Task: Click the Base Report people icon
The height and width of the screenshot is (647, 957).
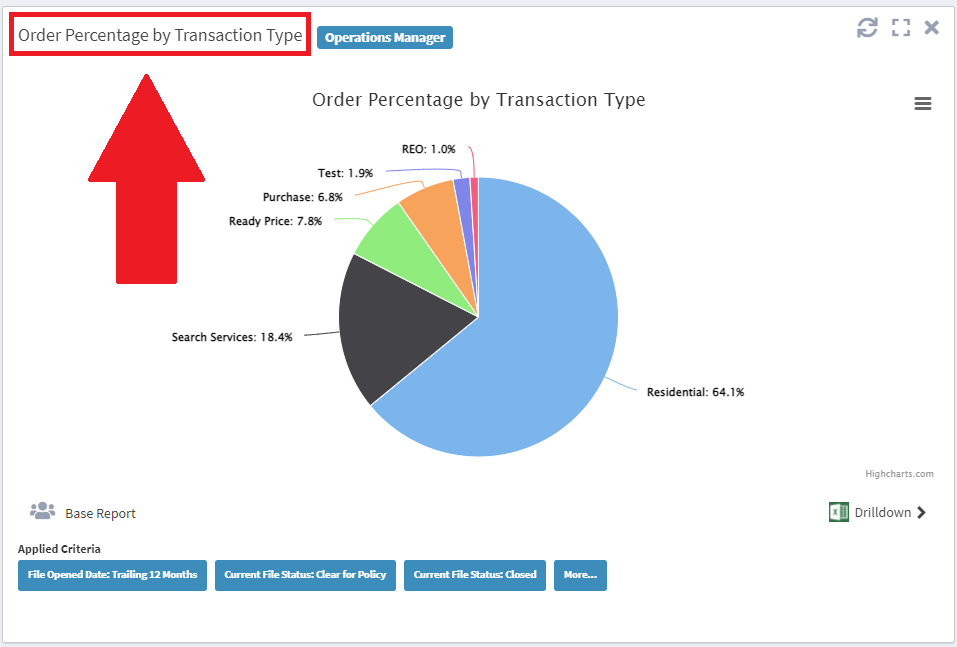Action: [x=42, y=512]
